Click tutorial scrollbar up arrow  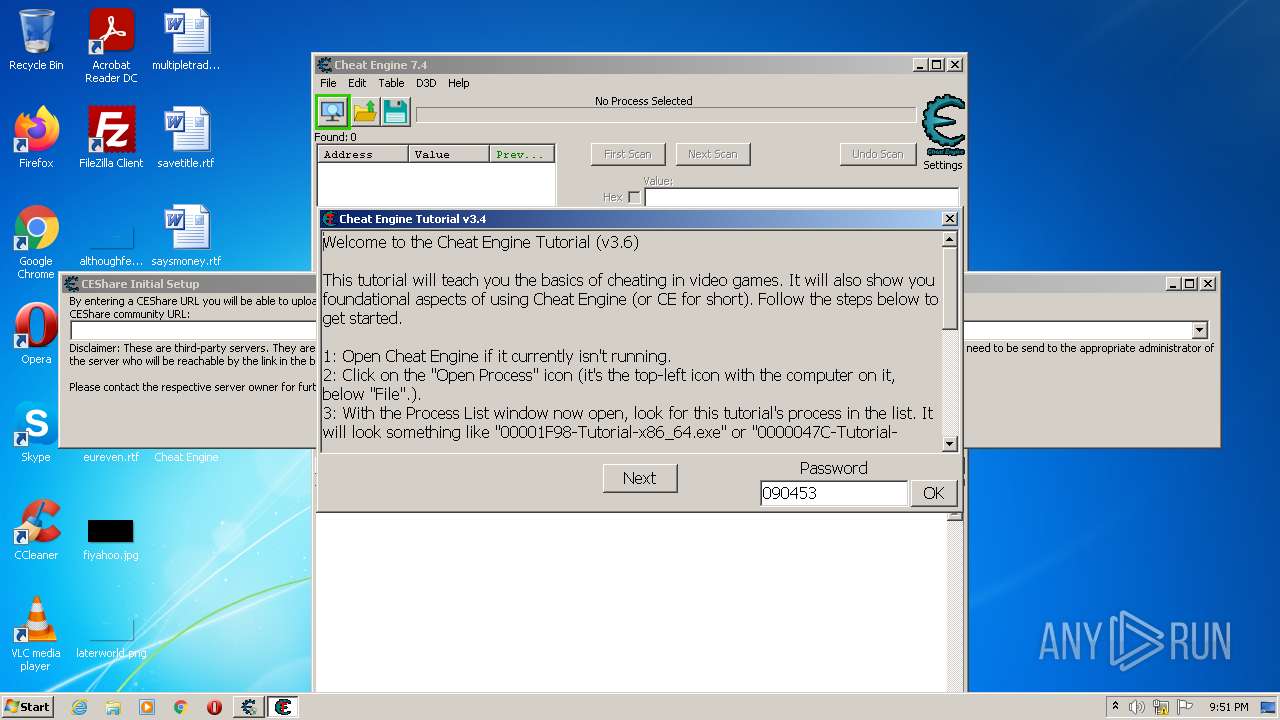point(950,239)
